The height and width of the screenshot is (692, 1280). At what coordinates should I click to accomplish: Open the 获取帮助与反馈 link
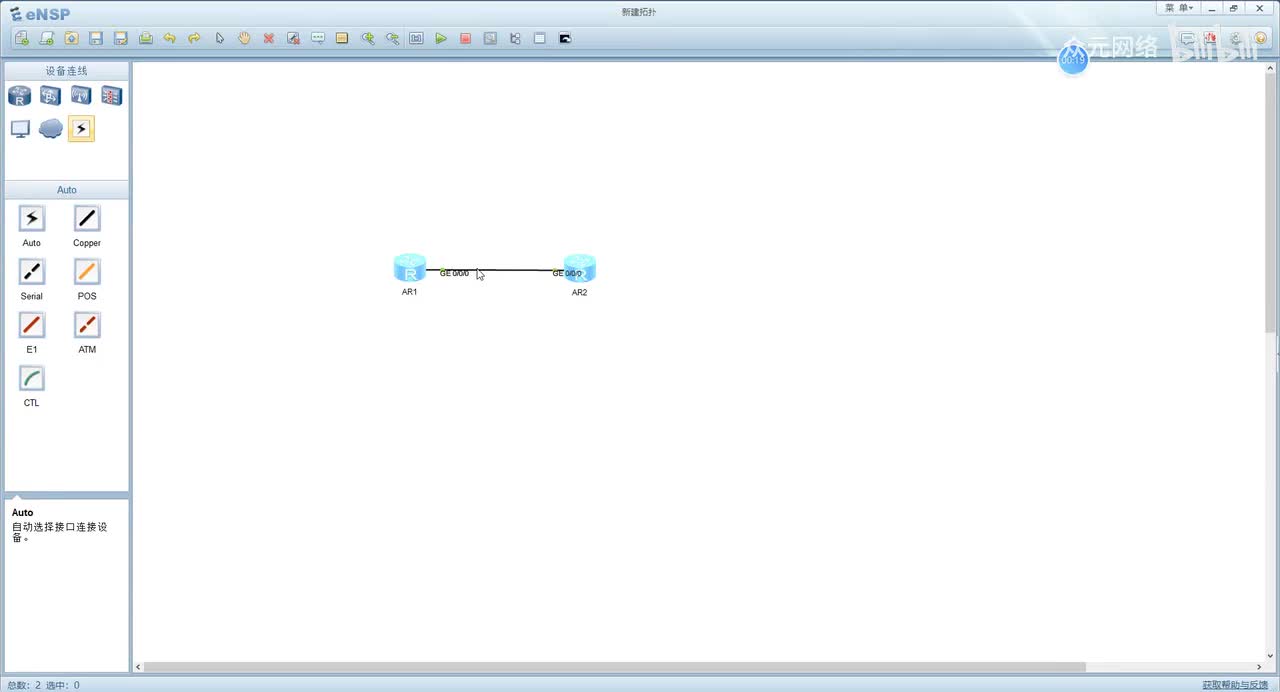[x=1235, y=685]
